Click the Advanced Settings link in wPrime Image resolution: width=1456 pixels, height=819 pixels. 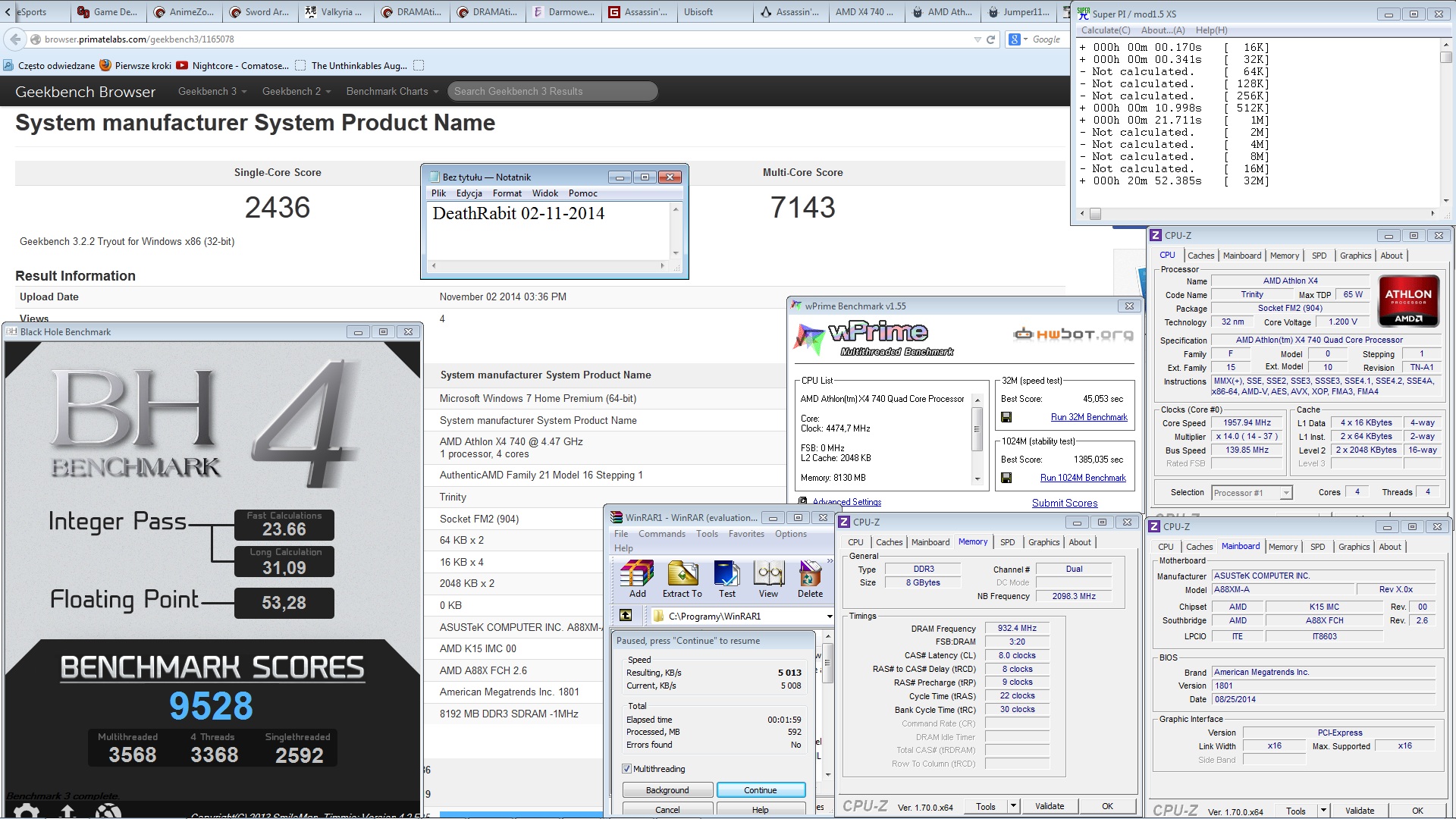click(846, 502)
